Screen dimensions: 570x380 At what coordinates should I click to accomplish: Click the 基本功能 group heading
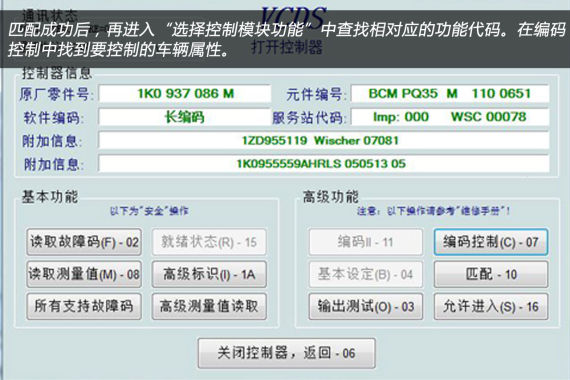[x=50, y=197]
